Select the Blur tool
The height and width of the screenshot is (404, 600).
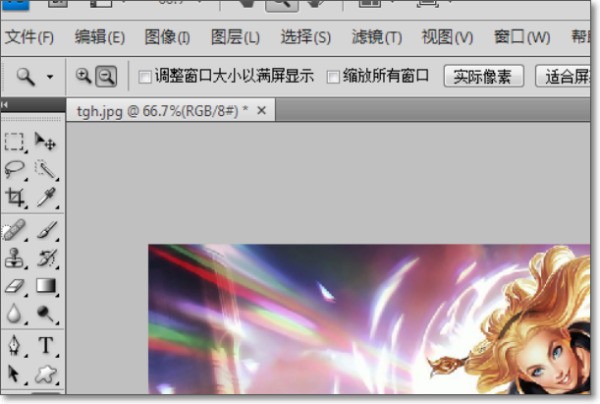(14, 313)
